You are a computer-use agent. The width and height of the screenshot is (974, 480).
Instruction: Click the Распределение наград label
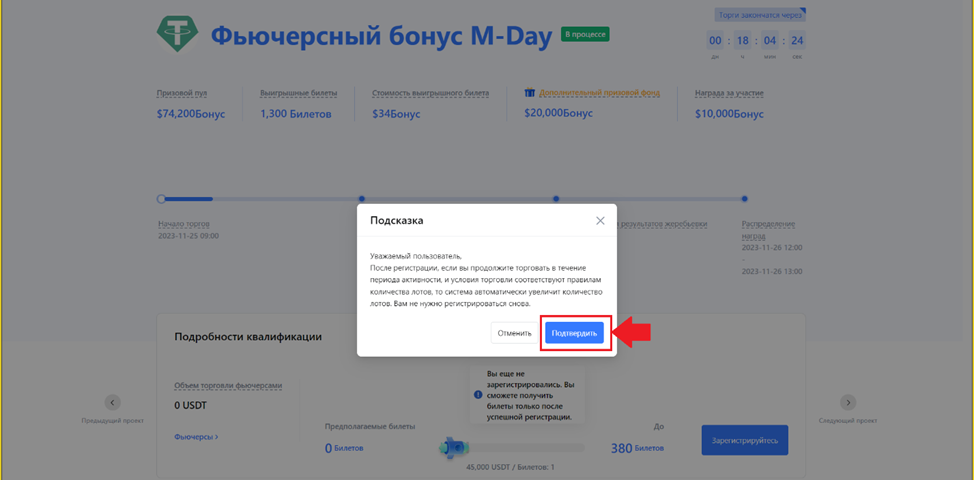[x=768, y=230]
